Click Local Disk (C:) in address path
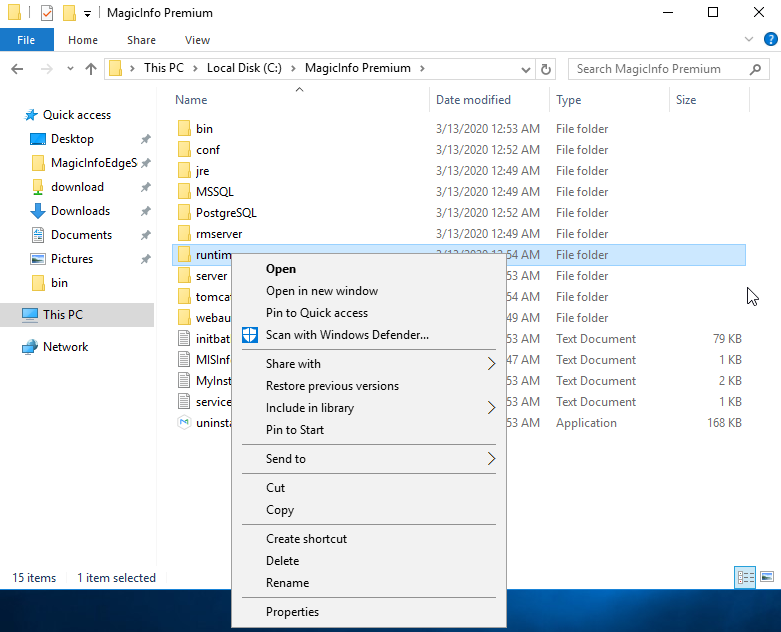 pos(244,68)
